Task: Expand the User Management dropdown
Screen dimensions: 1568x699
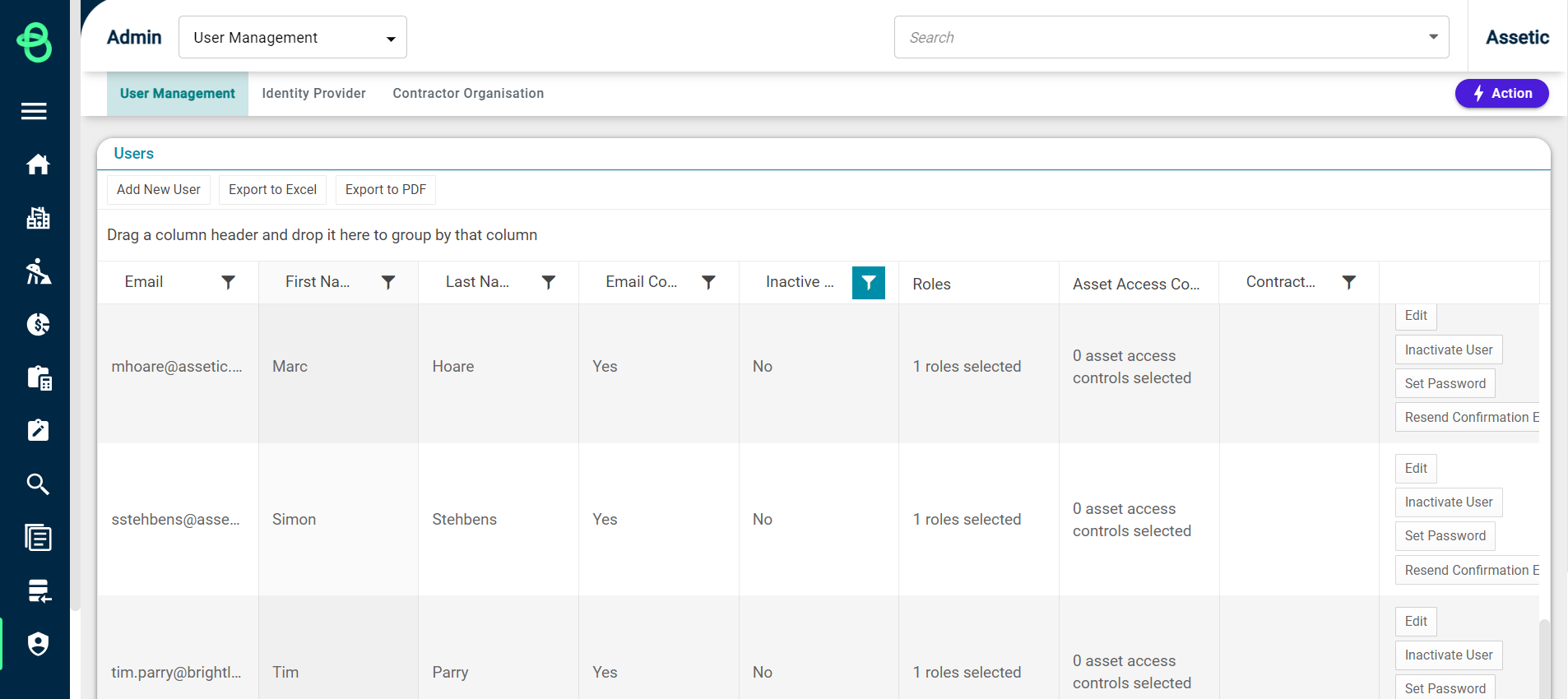Action: 293,37
